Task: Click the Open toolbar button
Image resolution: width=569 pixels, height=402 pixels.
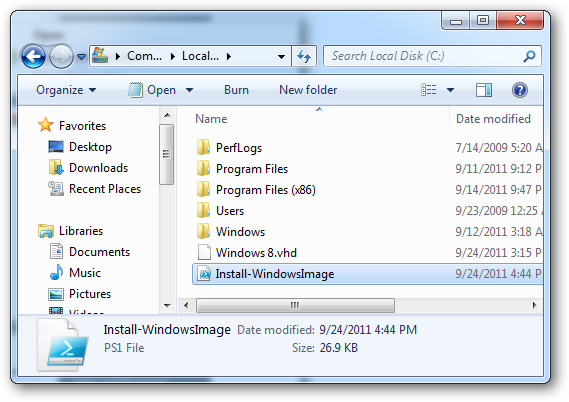Action: pyautogui.click(x=152, y=90)
